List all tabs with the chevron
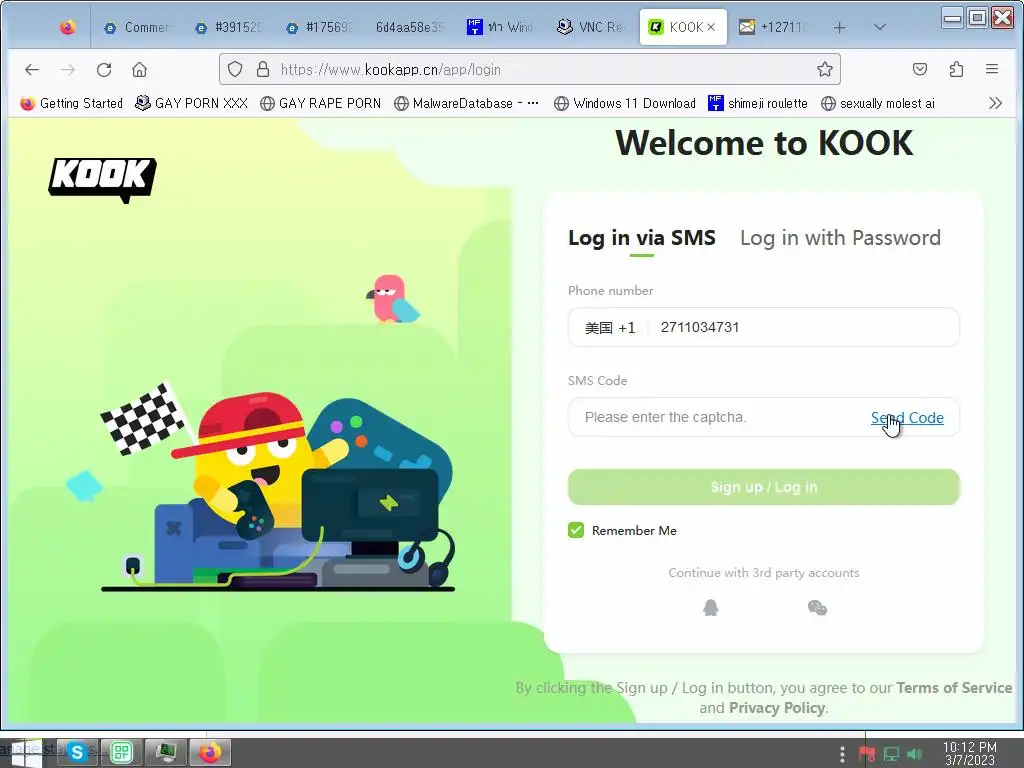 tap(880, 27)
